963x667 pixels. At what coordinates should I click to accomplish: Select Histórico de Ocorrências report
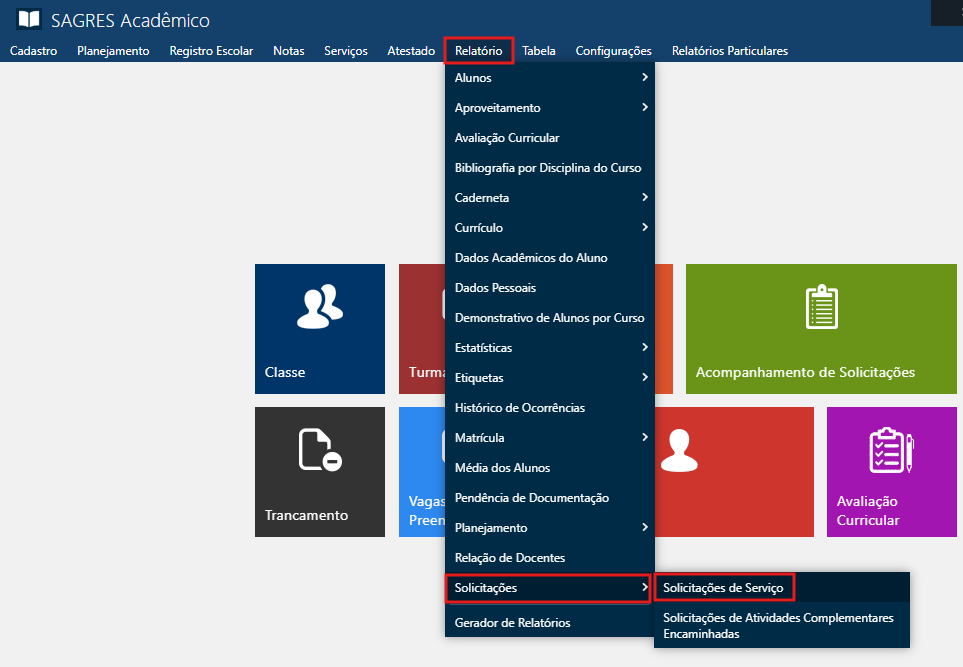coord(519,408)
